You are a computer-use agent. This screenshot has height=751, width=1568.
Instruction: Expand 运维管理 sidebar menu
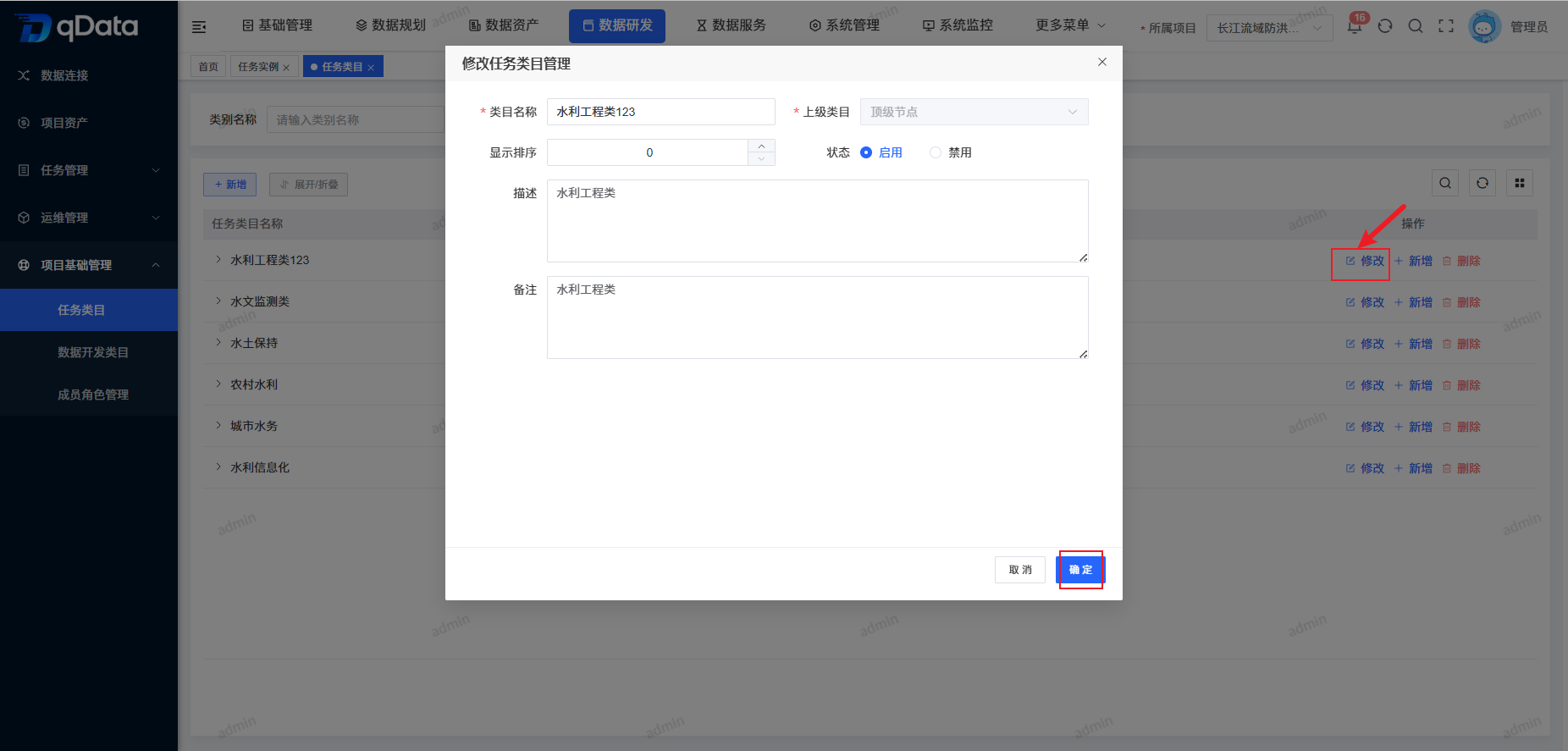pos(89,218)
